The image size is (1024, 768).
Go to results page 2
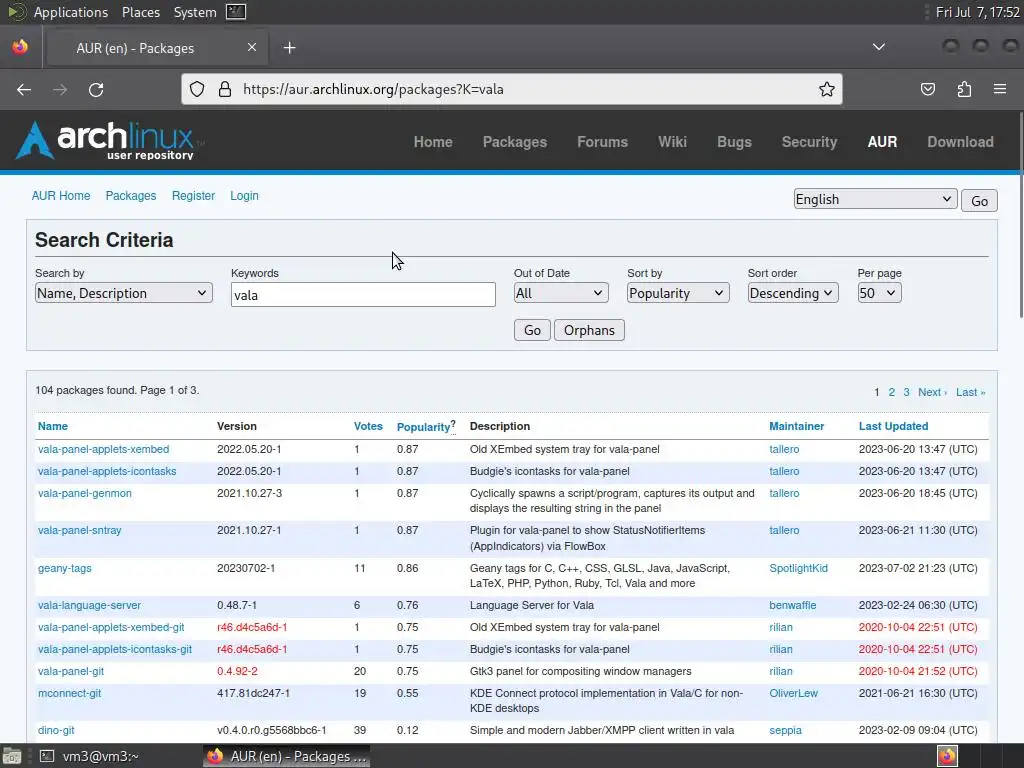tap(891, 392)
